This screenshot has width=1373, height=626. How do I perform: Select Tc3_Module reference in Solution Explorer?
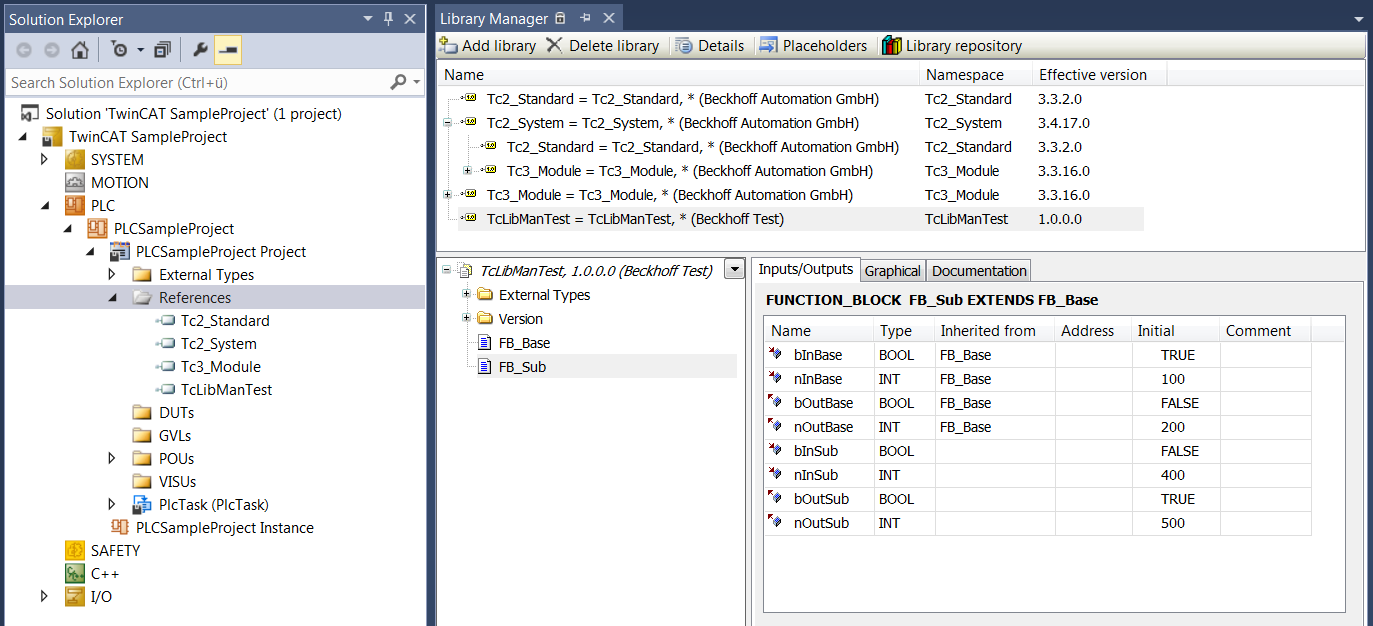(220, 366)
